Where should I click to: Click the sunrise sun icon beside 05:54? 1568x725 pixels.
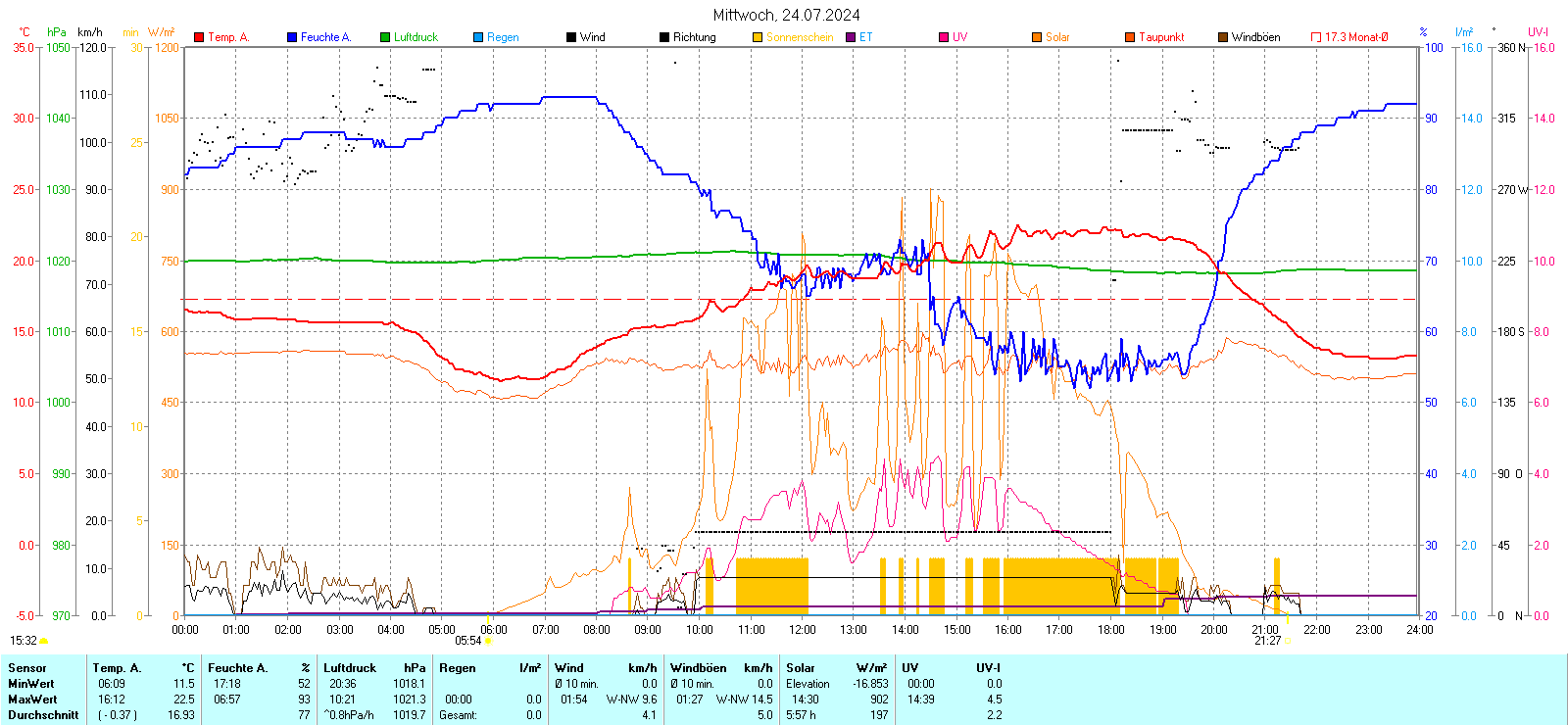(489, 642)
